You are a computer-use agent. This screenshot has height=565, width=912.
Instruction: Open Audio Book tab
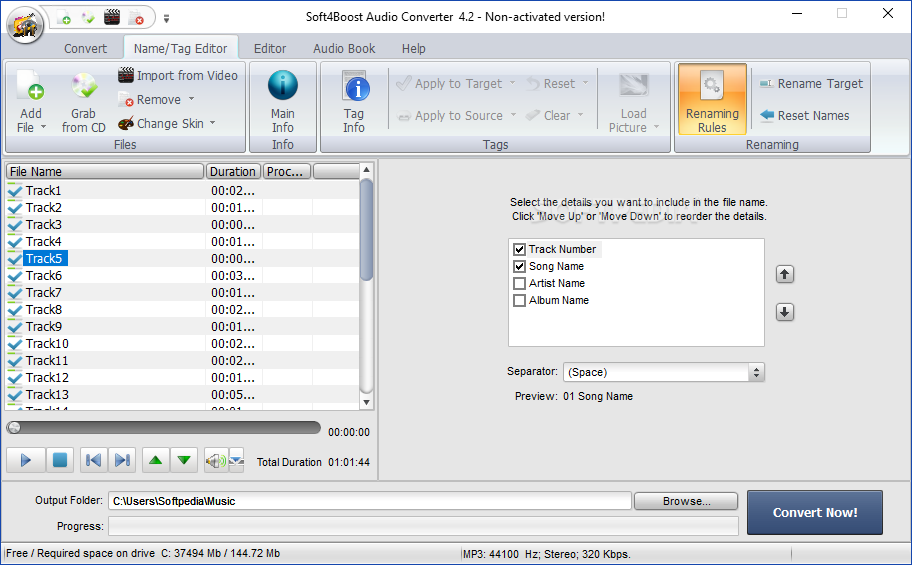344,49
